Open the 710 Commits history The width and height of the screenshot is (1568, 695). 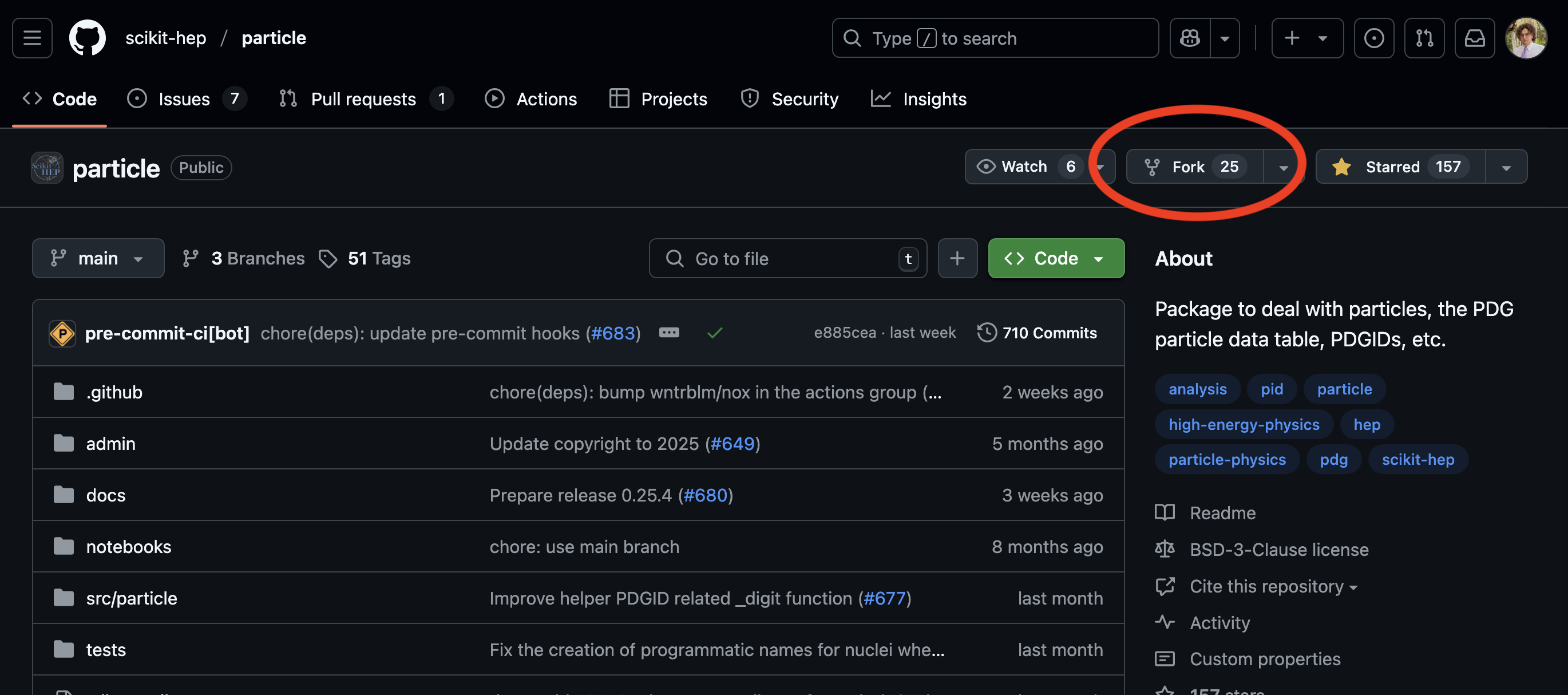1037,333
